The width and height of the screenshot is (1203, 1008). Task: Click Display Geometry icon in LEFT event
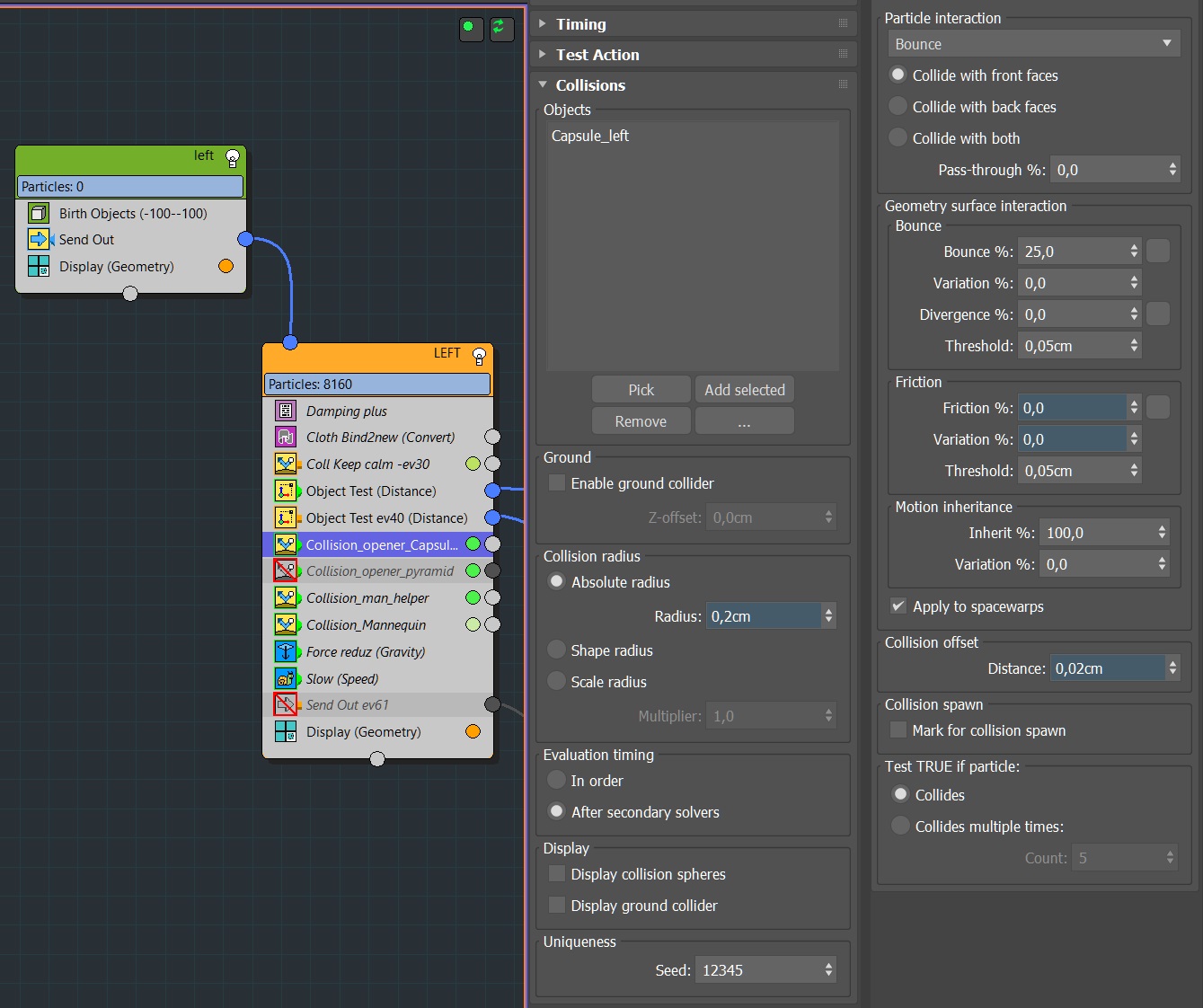[x=286, y=731]
